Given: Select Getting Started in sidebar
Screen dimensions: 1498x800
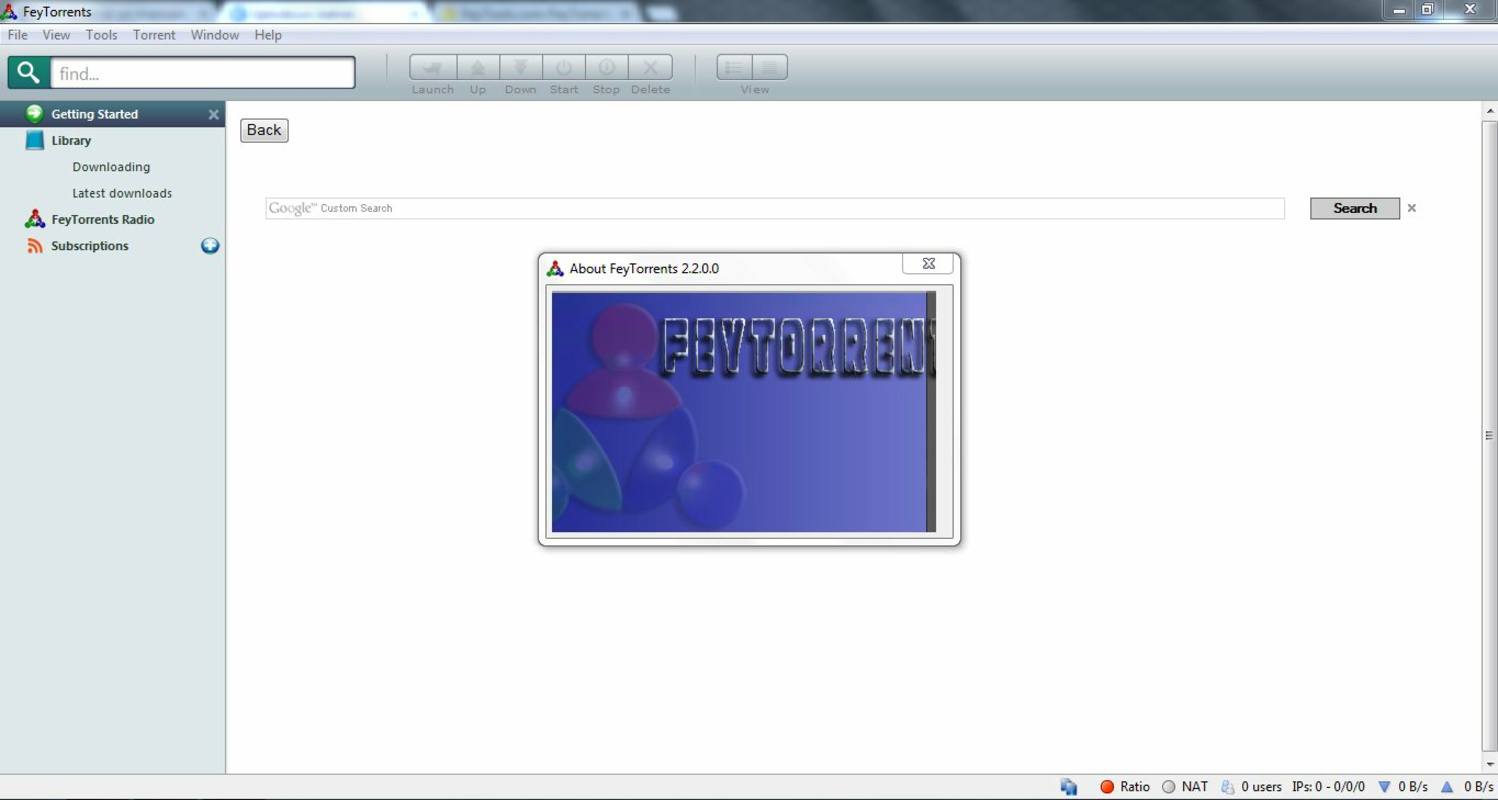Looking at the screenshot, I should (95, 114).
